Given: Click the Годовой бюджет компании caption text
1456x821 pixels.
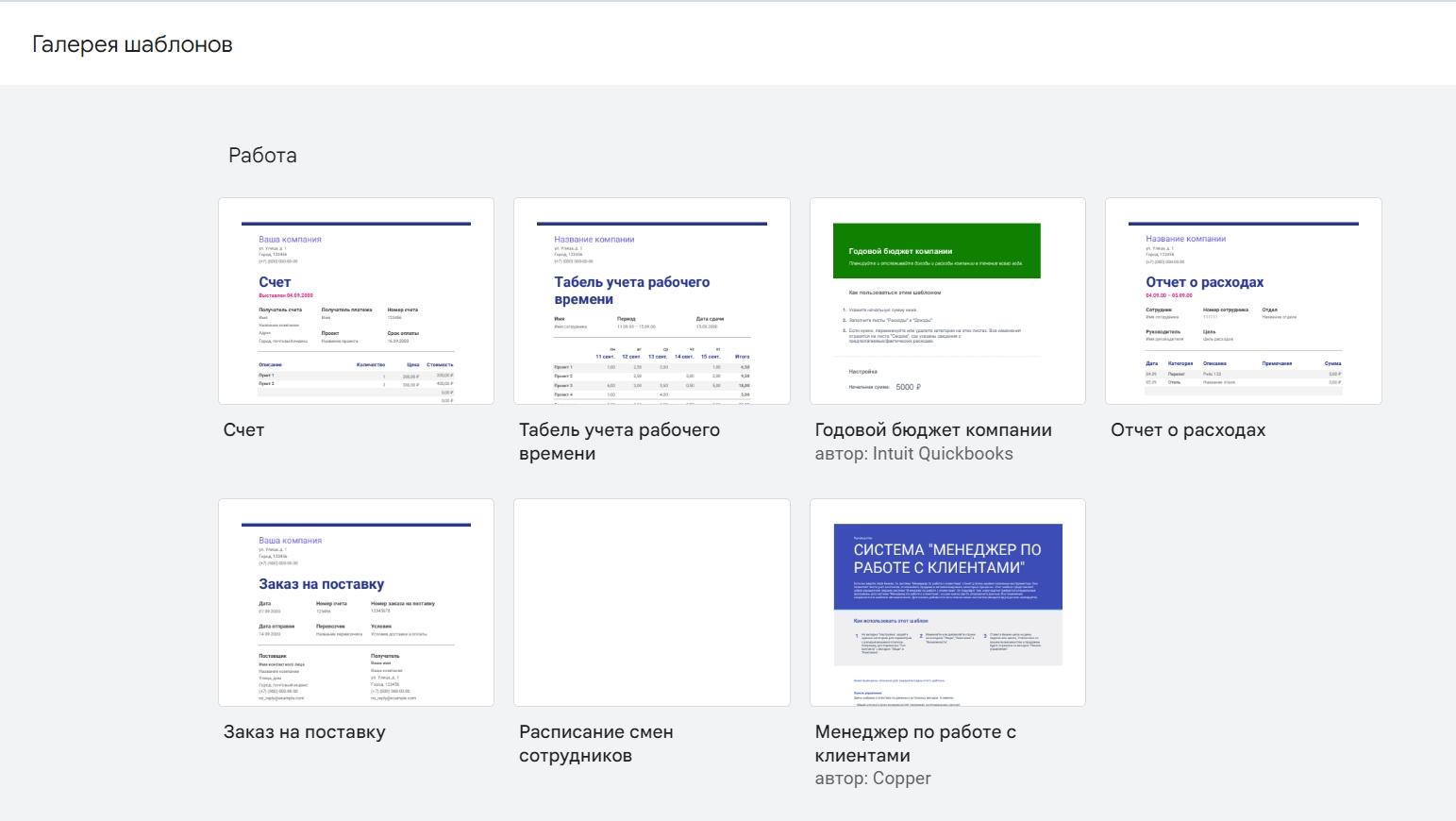Looking at the screenshot, I should 932,430.
